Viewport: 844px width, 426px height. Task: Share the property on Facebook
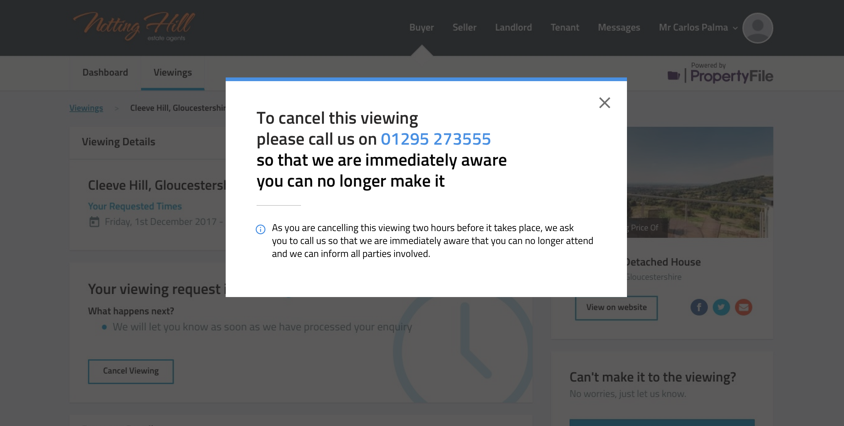click(699, 307)
